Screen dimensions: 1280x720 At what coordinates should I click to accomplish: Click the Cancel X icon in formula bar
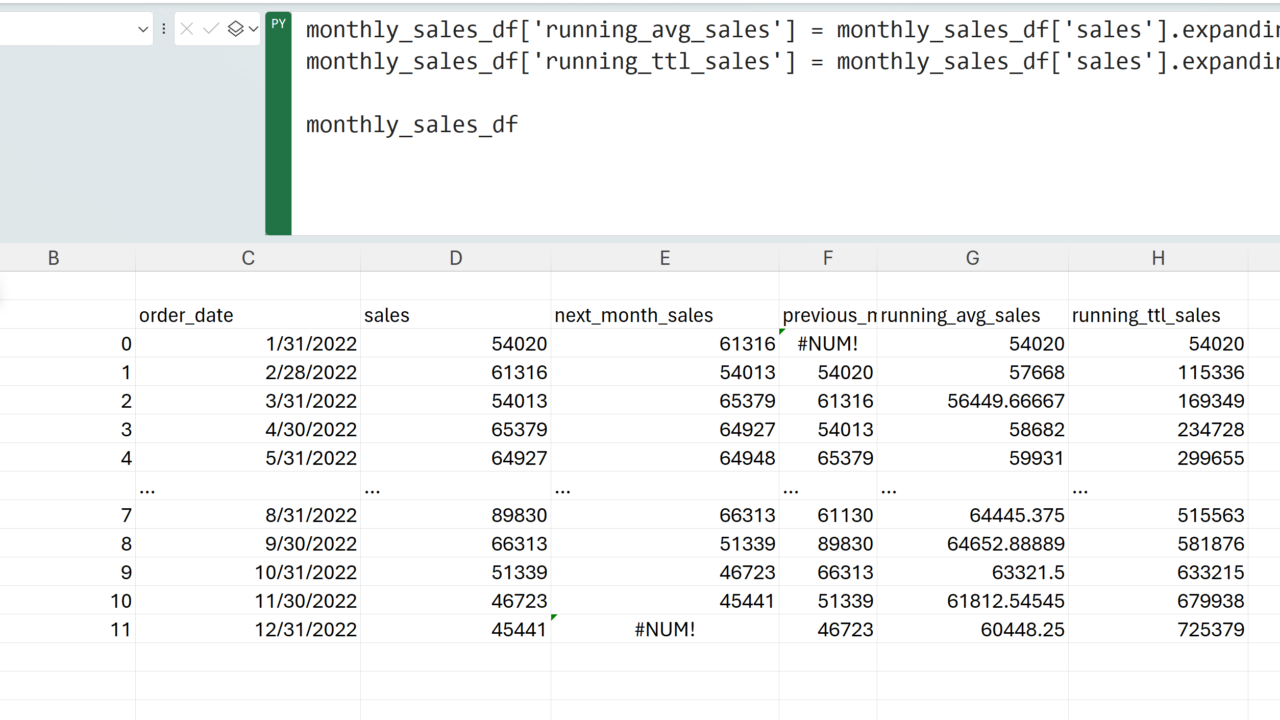coord(187,29)
